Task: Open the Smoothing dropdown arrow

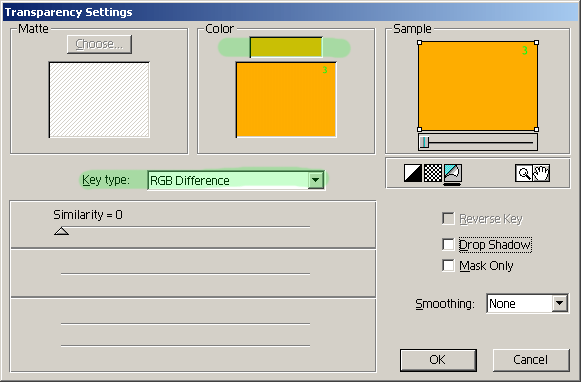Action: point(560,303)
